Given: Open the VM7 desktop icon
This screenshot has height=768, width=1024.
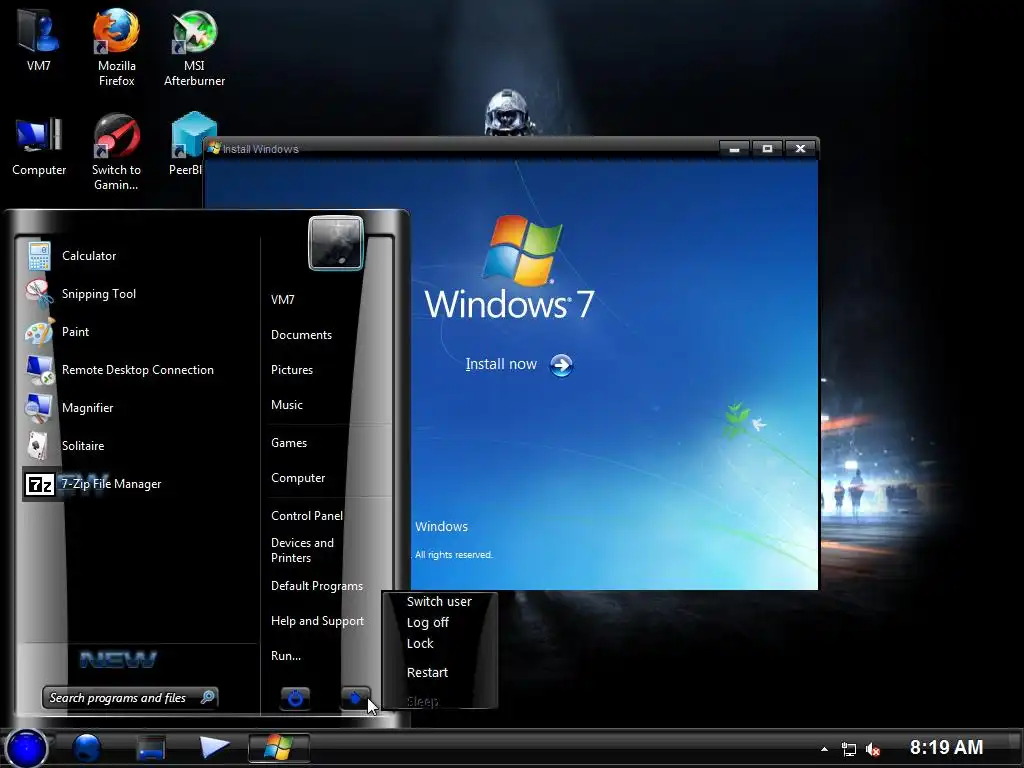Looking at the screenshot, I should [39, 38].
